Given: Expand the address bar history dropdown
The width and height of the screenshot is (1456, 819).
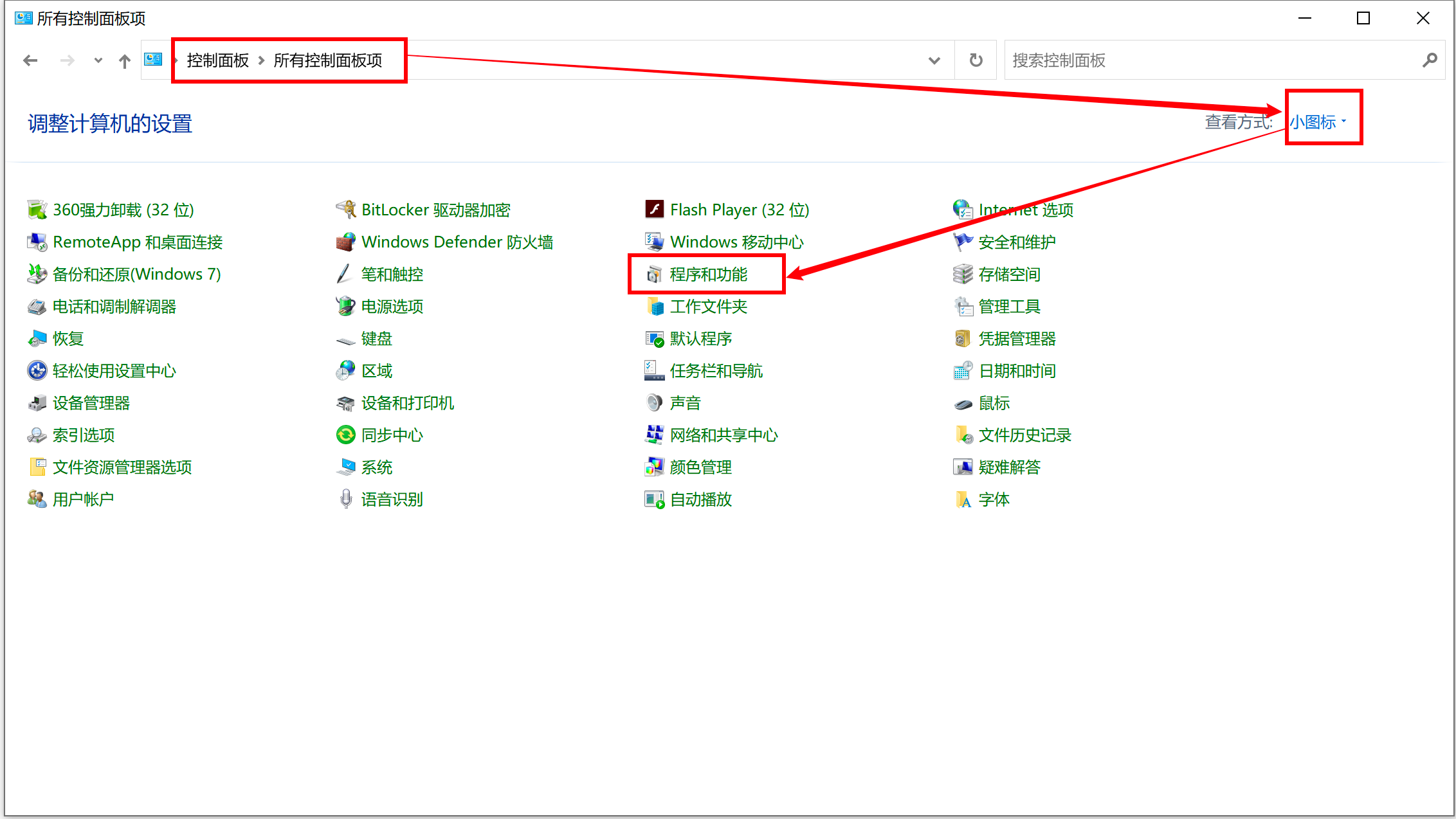Looking at the screenshot, I should coord(934,60).
